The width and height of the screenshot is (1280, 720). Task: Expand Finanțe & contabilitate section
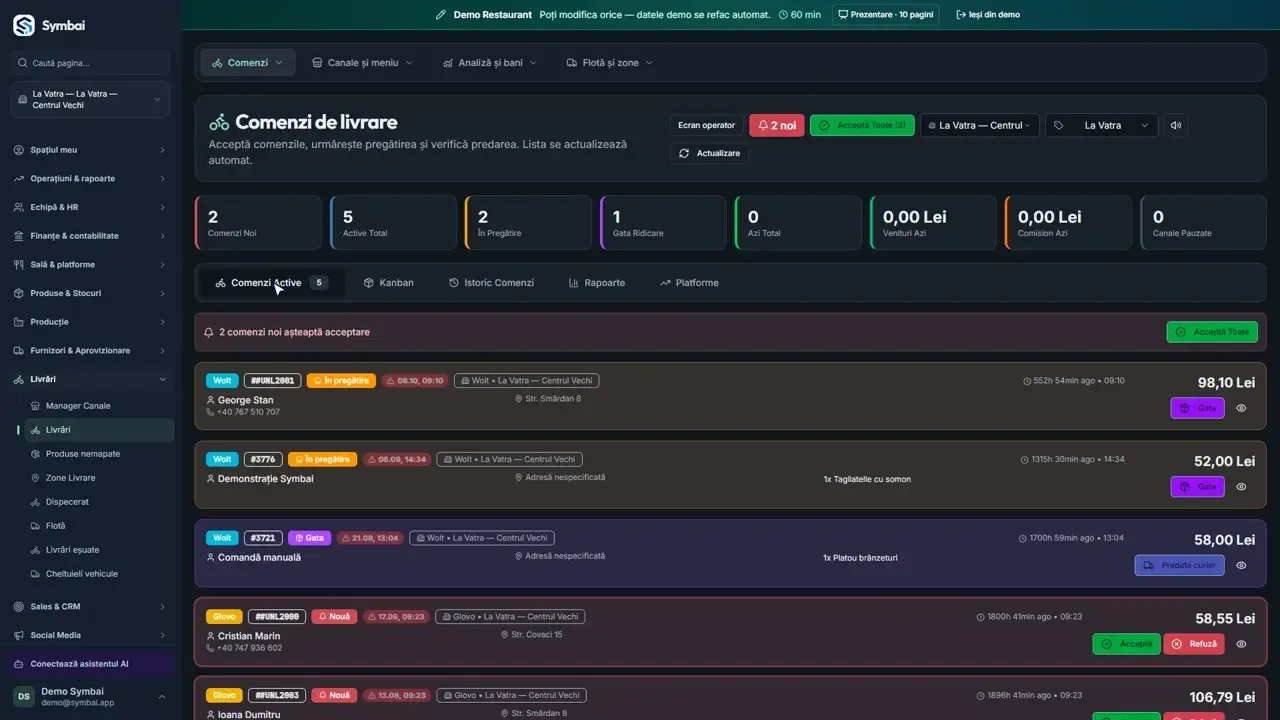pyautogui.click(x=91, y=236)
